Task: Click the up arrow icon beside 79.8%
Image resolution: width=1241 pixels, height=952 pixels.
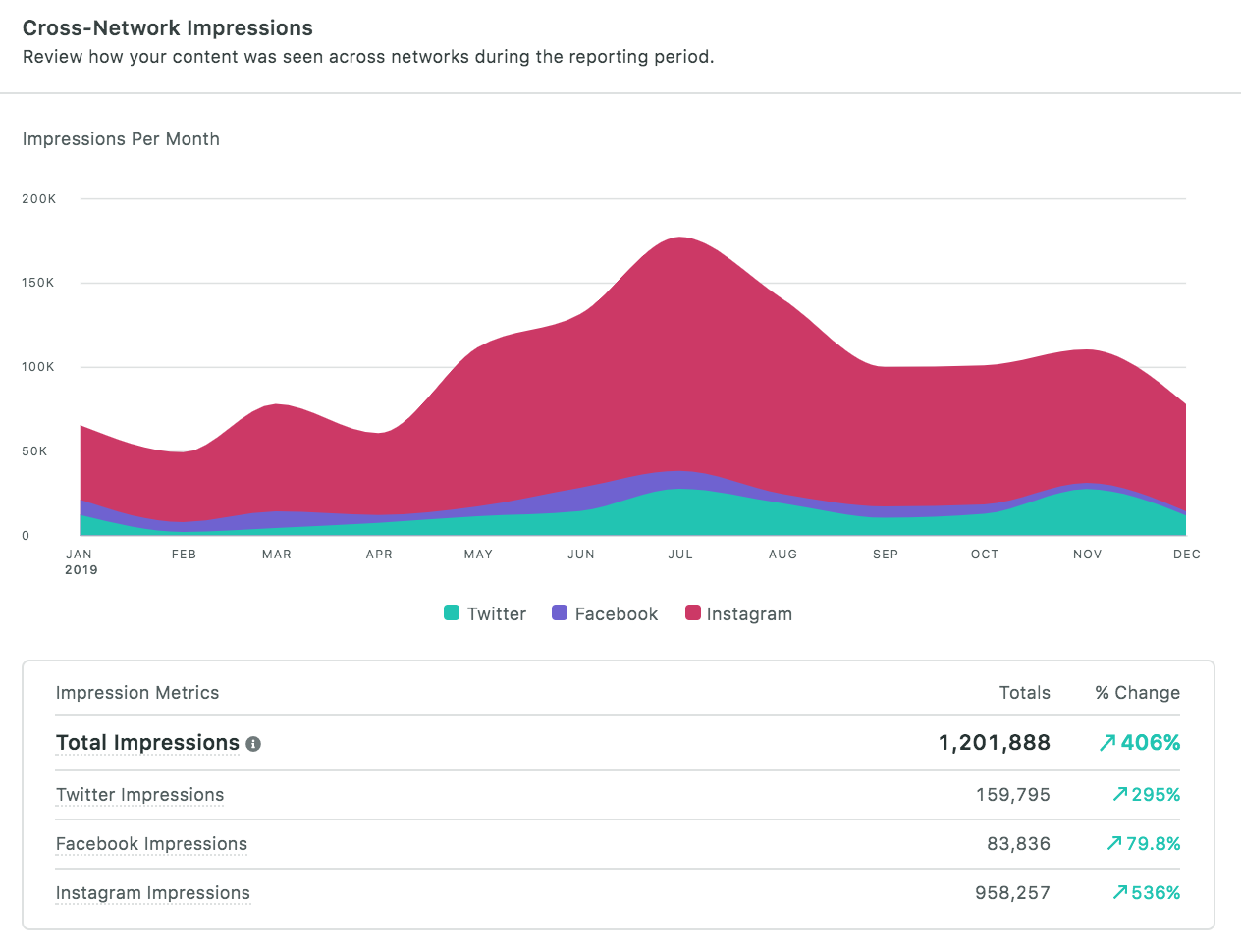Action: click(x=1114, y=844)
